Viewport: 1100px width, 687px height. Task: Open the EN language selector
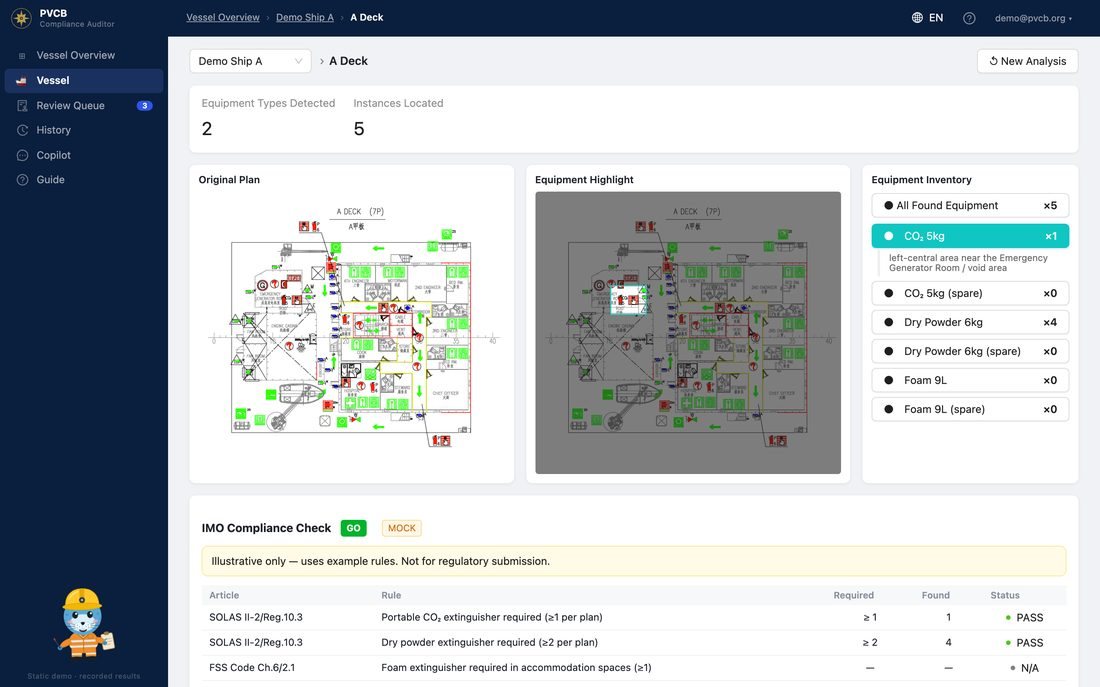[927, 18]
